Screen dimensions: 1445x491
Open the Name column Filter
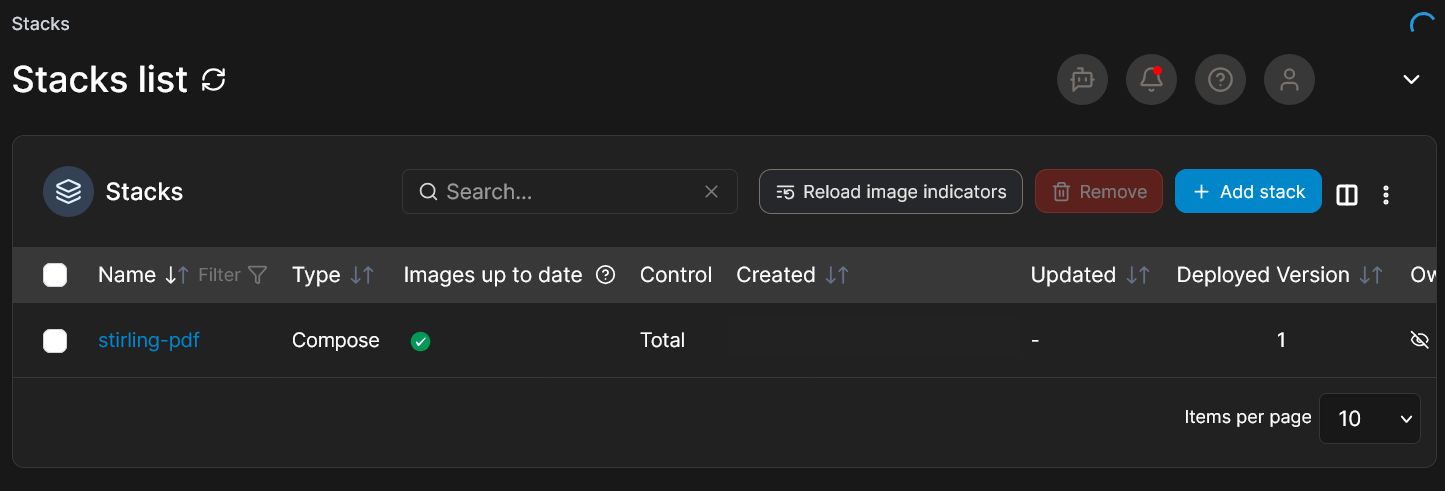233,275
